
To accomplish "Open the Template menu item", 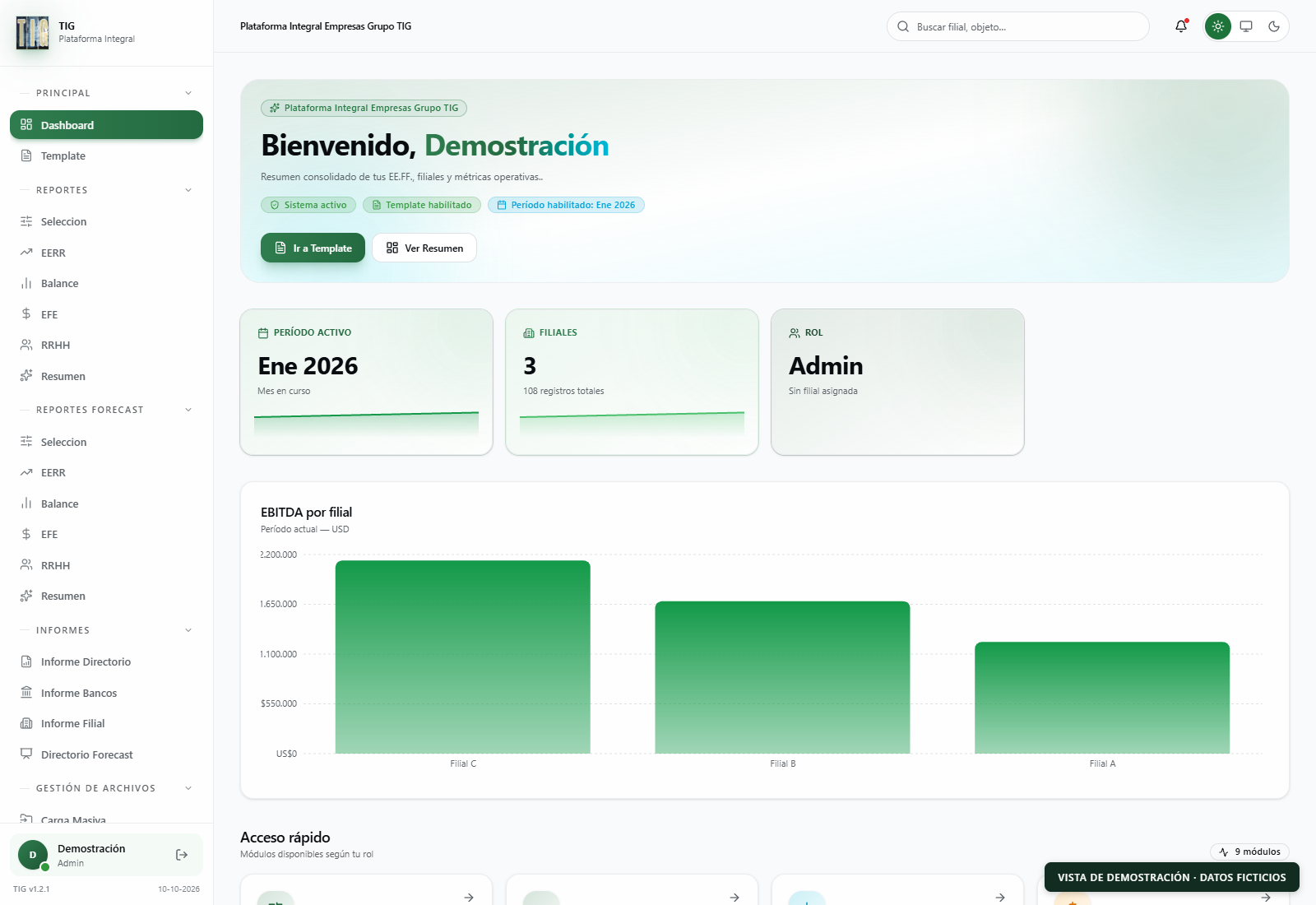I will [x=106, y=156].
